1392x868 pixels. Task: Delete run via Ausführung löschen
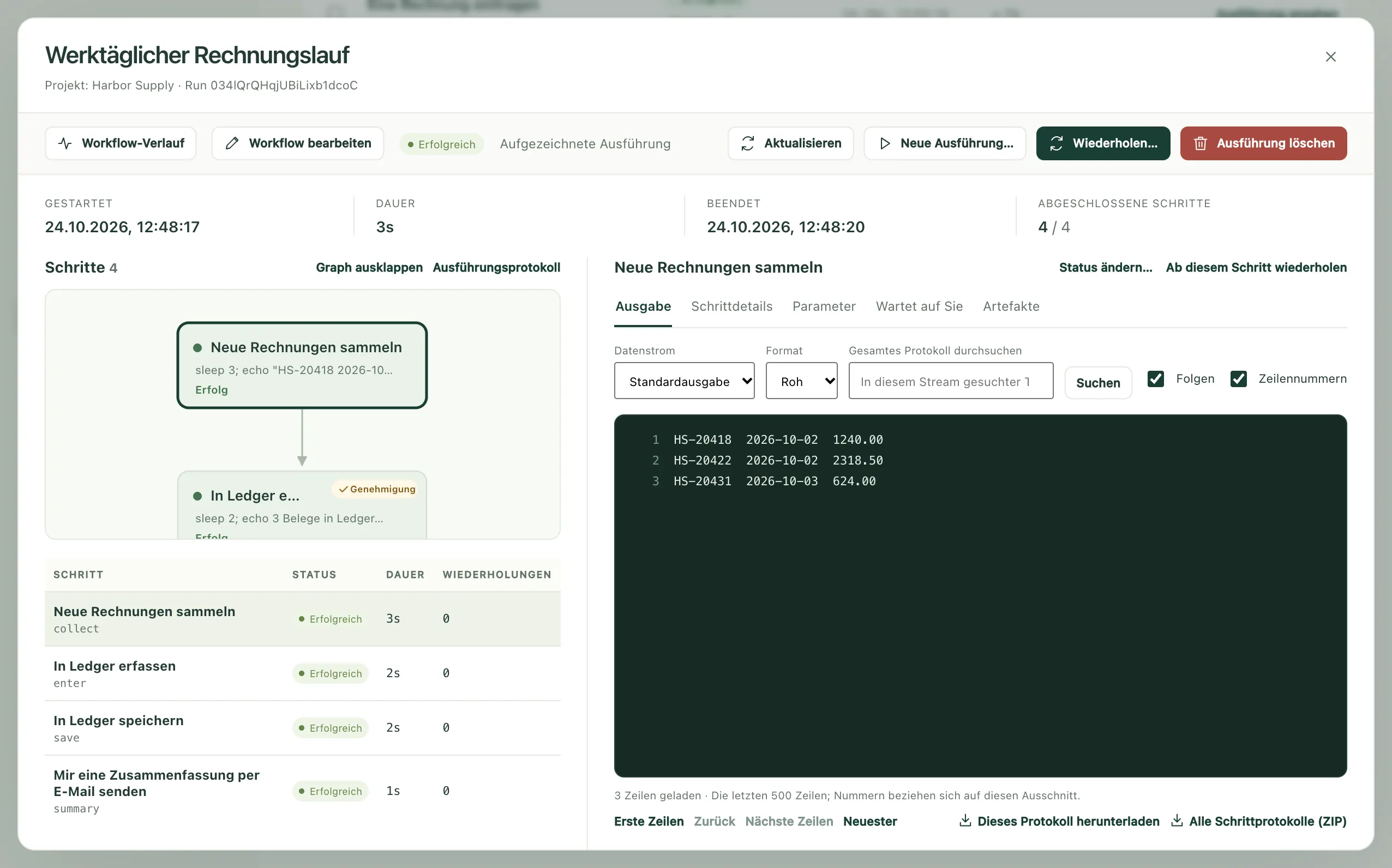pos(1263,143)
